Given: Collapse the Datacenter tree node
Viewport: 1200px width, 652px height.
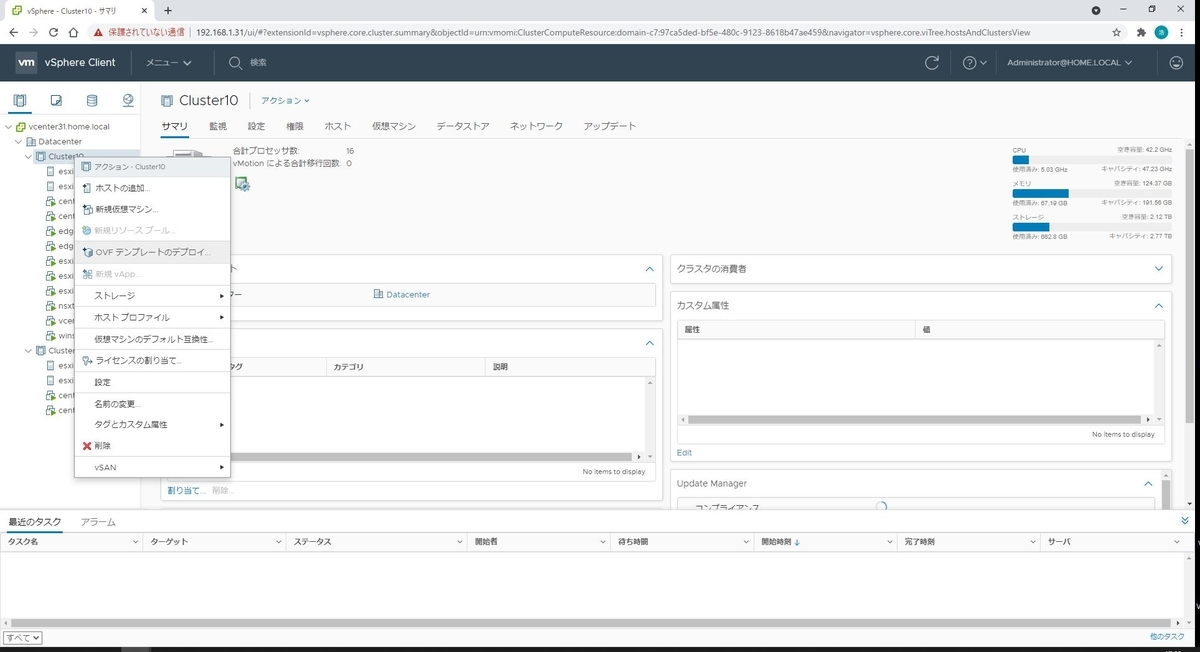Looking at the screenshot, I should click(20, 142).
